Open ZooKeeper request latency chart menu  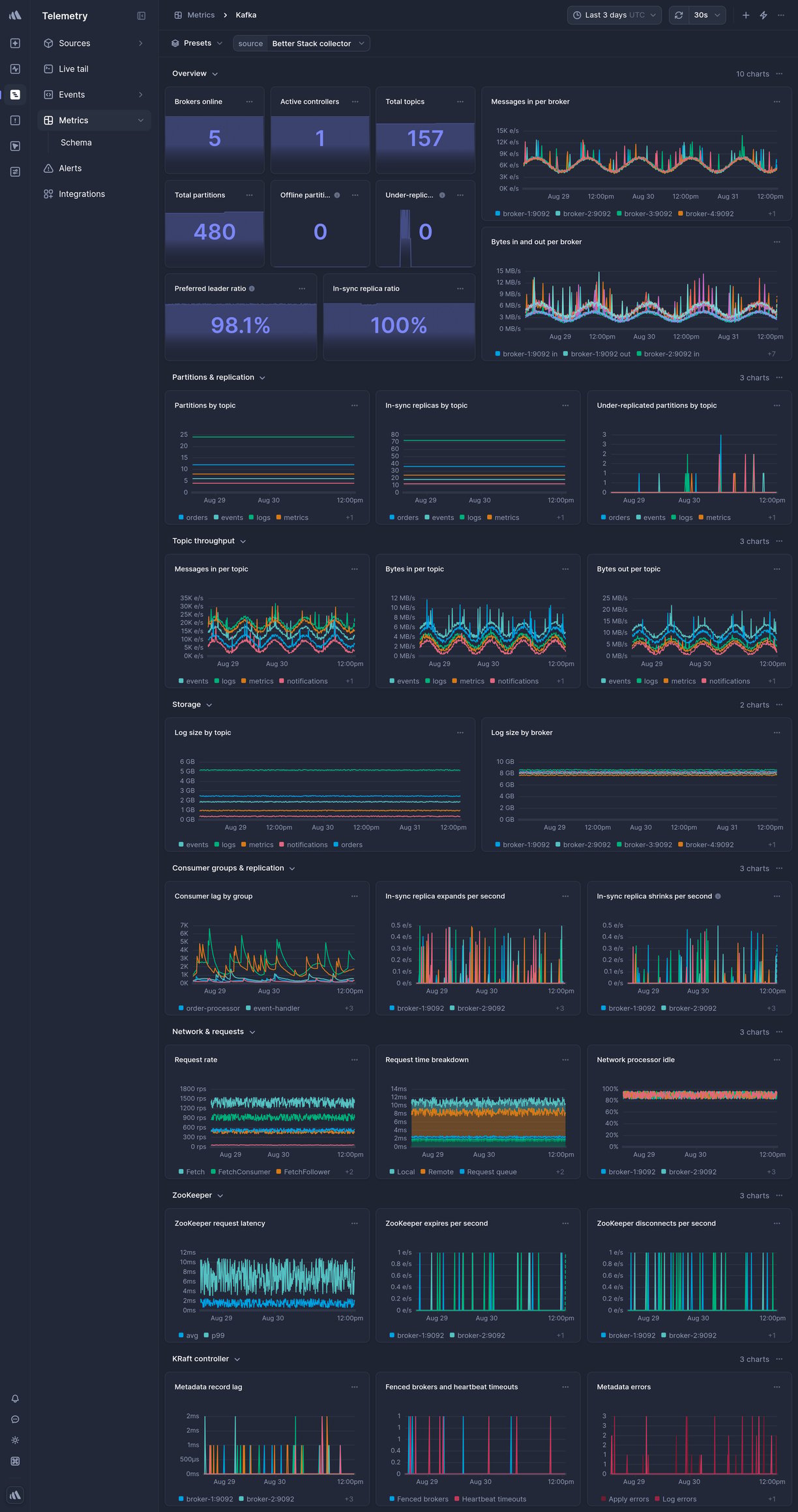click(x=355, y=1224)
